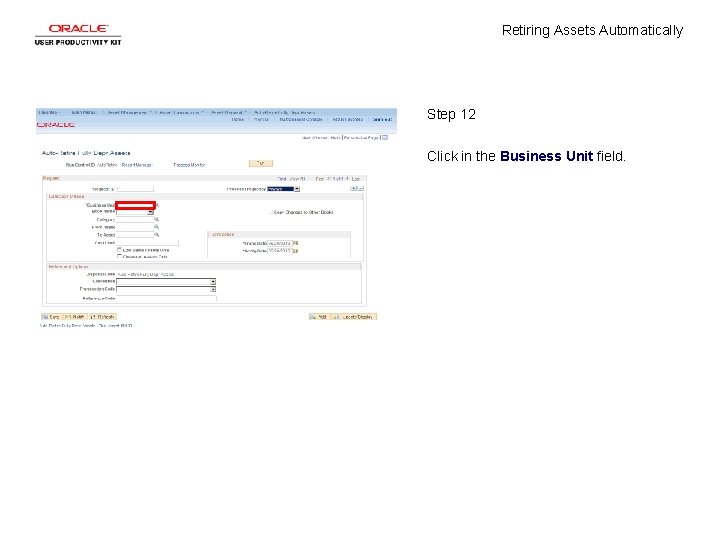This screenshot has width=720, height=540.
Task: Open the Report Manager link
Action: pyautogui.click(x=137, y=165)
